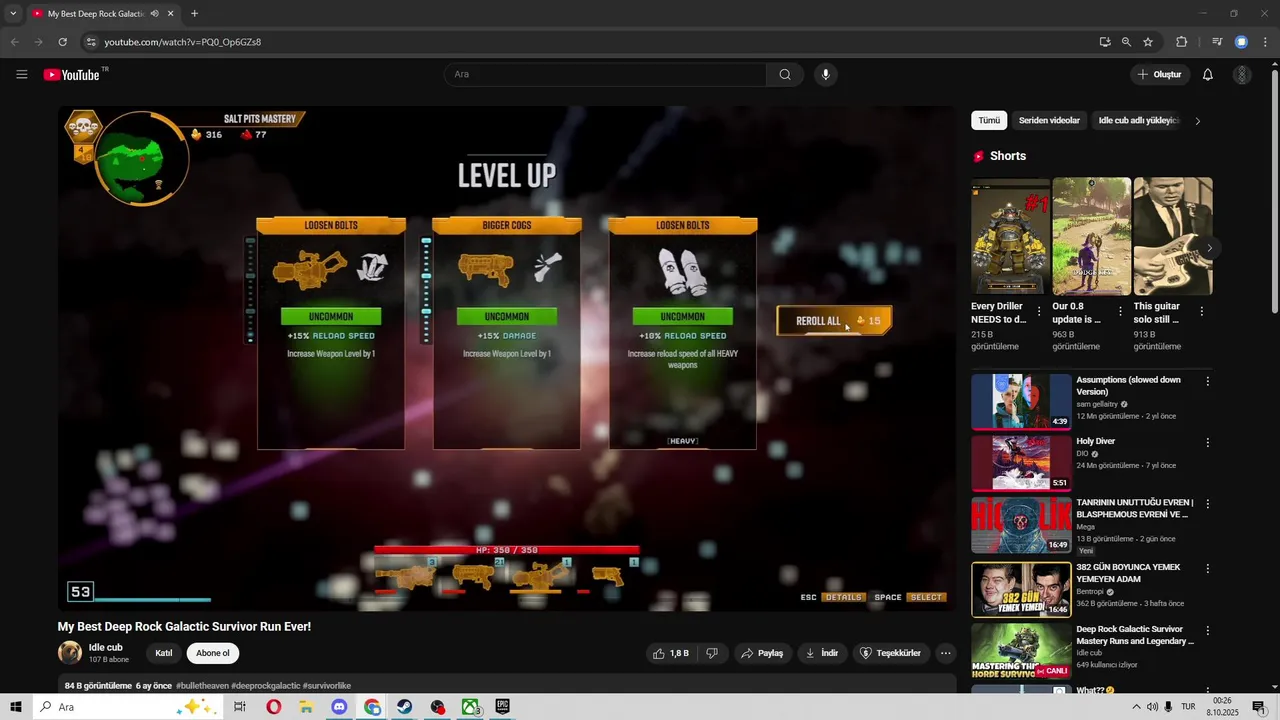Open Steam from the taskbar
The width and height of the screenshot is (1280, 720).
pos(405,707)
